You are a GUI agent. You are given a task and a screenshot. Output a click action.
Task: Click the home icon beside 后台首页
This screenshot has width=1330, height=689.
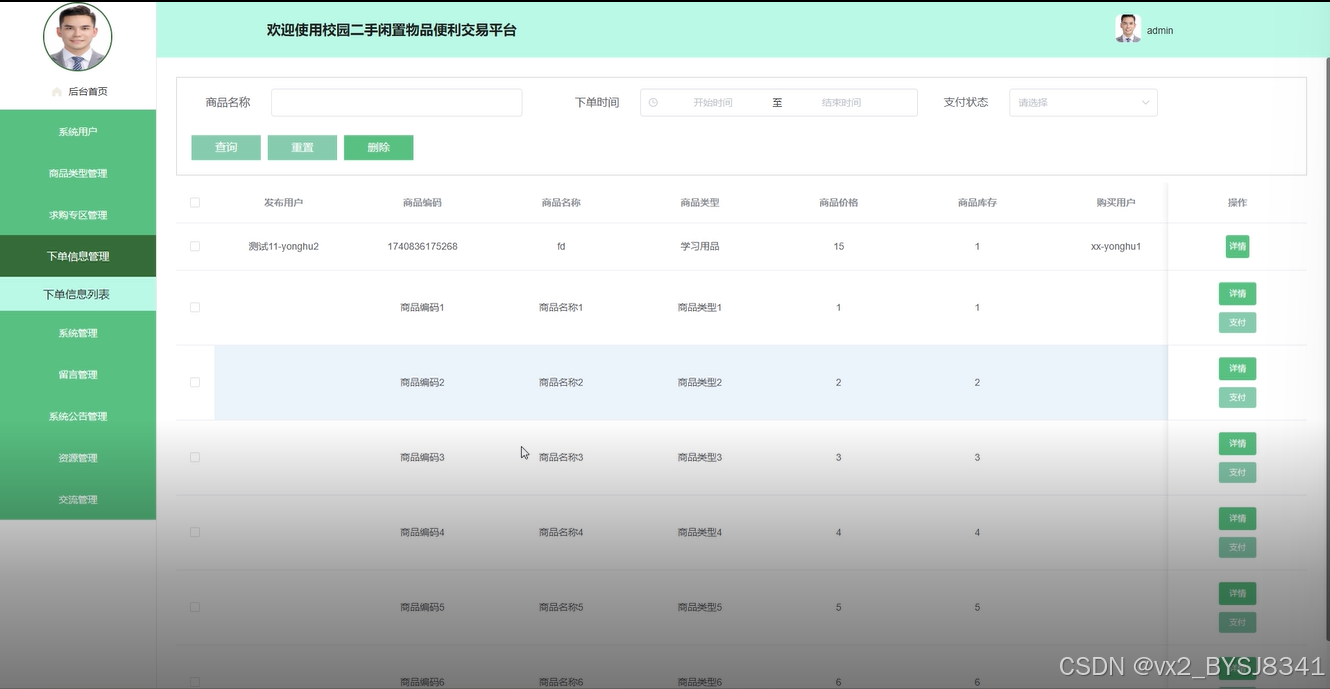pyautogui.click(x=57, y=92)
